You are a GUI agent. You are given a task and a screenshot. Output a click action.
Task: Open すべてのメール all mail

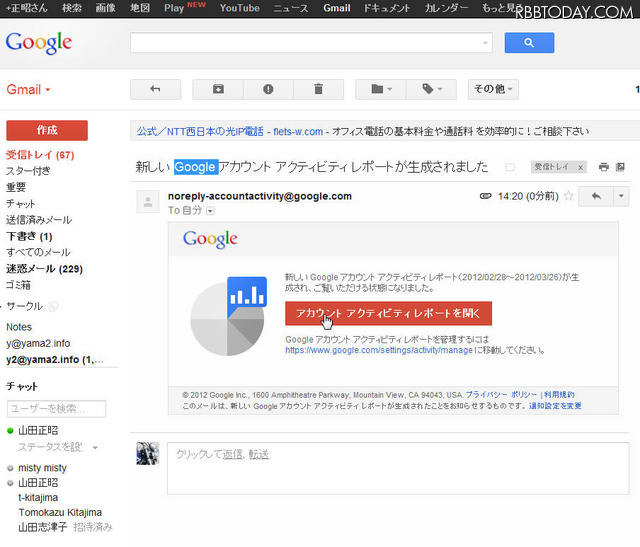(x=38, y=252)
